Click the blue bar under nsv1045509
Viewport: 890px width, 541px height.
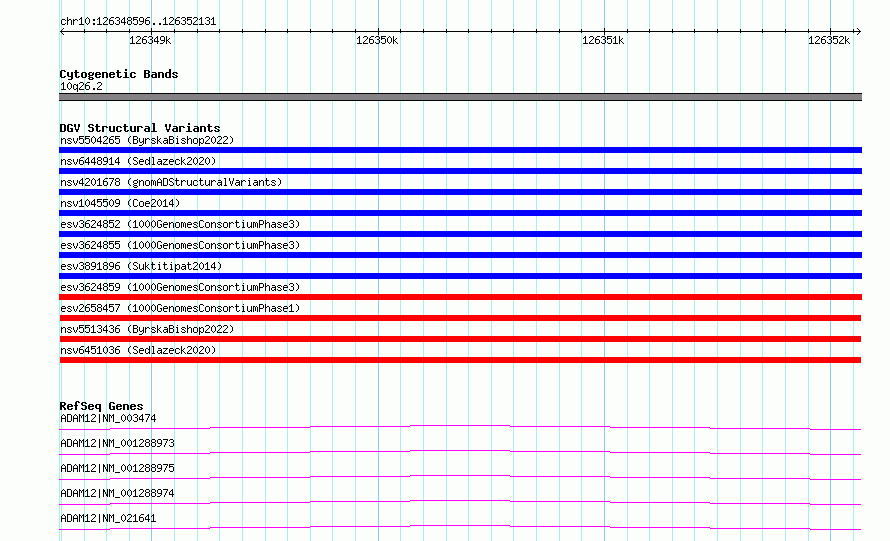pos(460,213)
